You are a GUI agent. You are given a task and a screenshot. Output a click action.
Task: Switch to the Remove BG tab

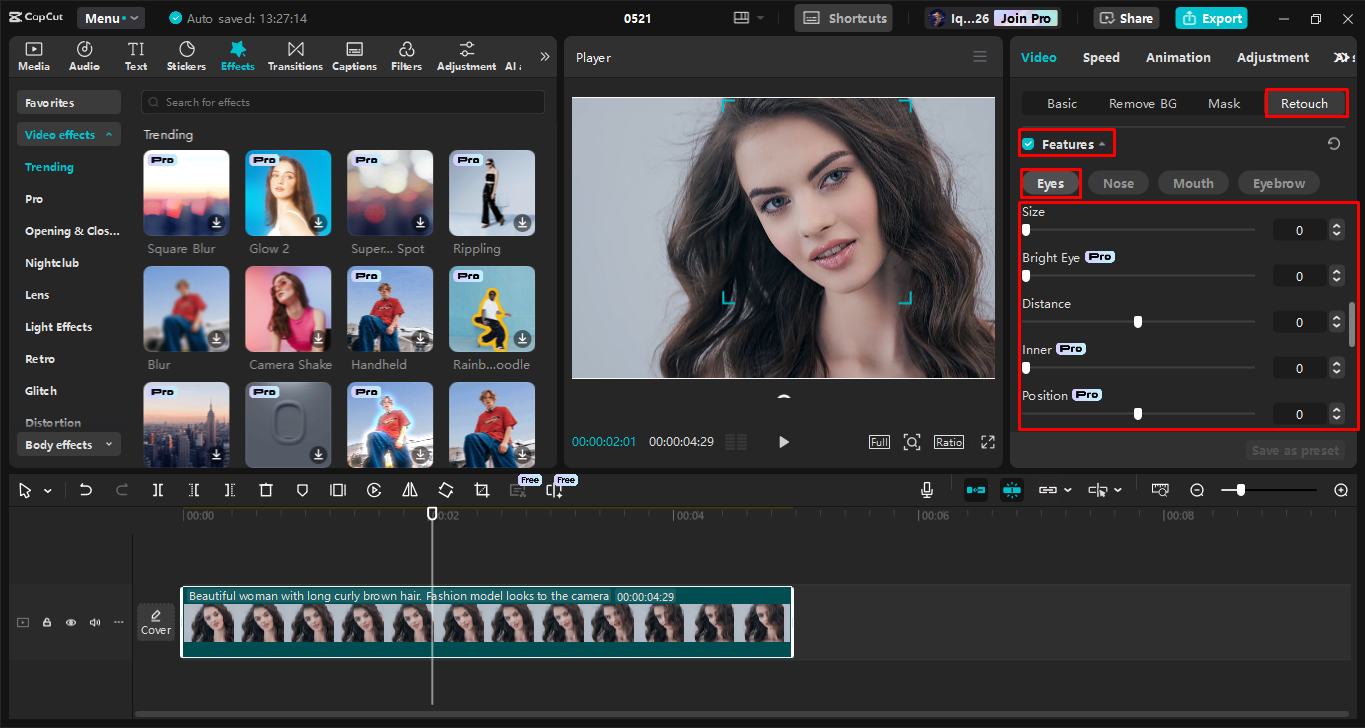click(1142, 103)
